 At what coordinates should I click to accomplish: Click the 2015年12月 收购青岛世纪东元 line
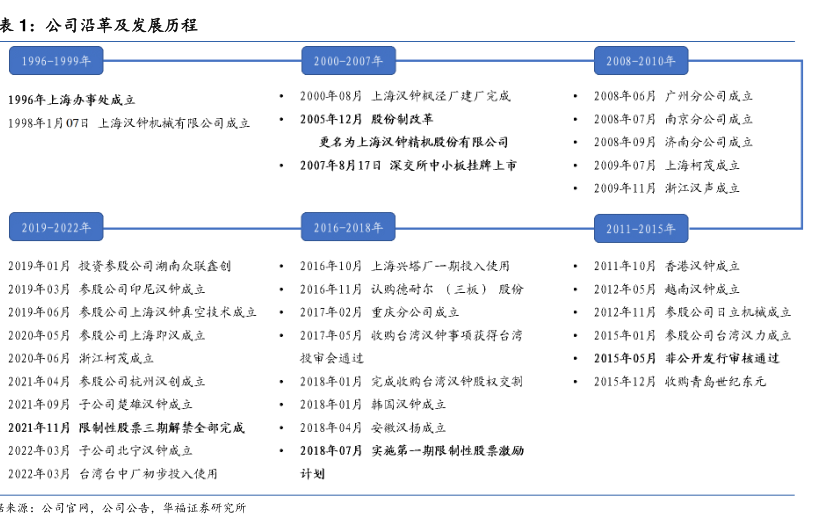[x=680, y=381]
